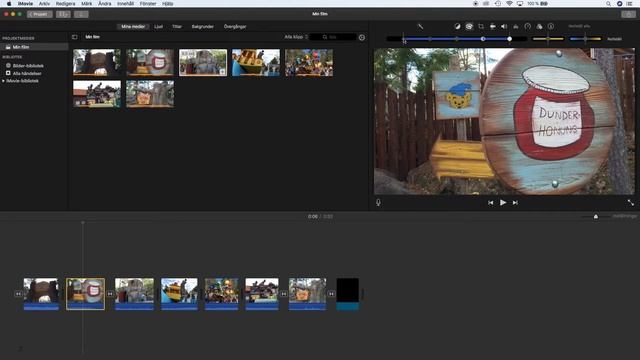Switch to the Övergångar tab
This screenshot has width=640, height=360.
[x=235, y=27]
